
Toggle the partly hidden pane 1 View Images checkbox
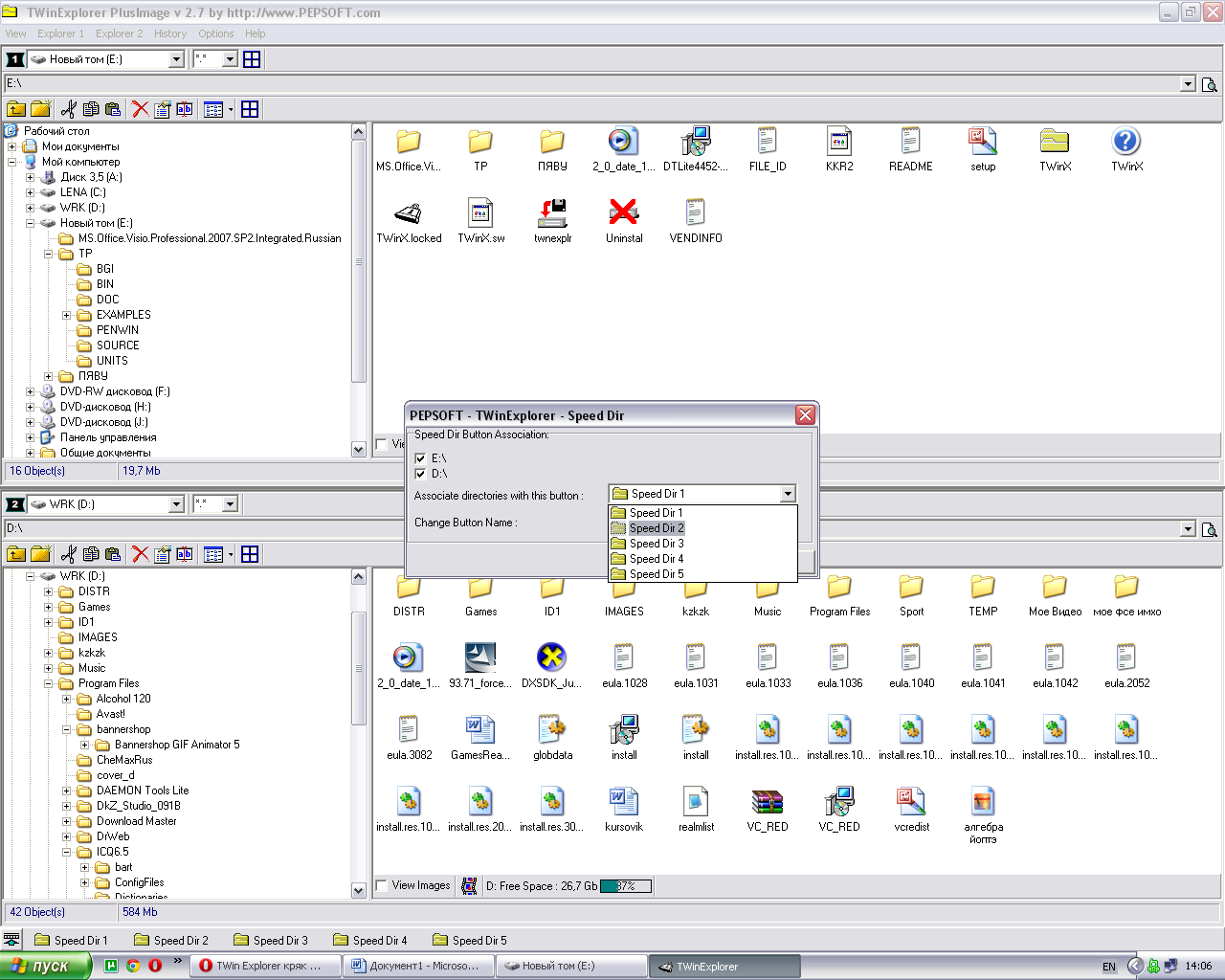point(382,444)
